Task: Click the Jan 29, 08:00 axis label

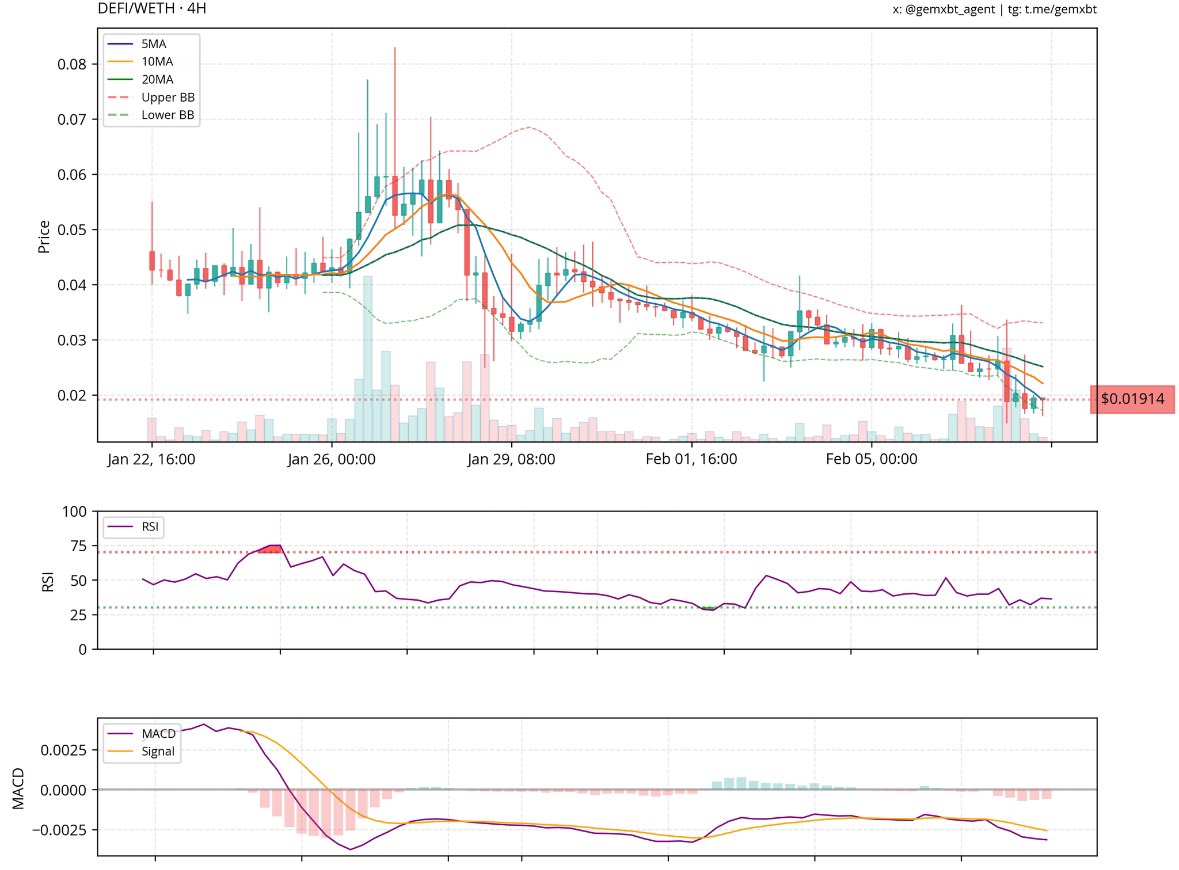Action: [511, 459]
